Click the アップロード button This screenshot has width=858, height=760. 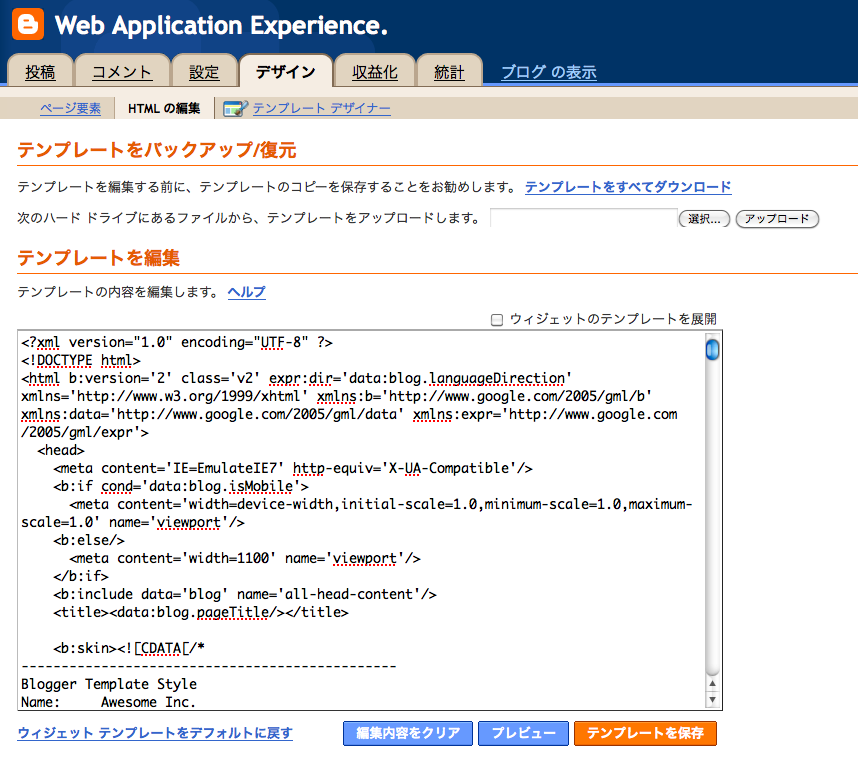pyautogui.click(x=777, y=219)
